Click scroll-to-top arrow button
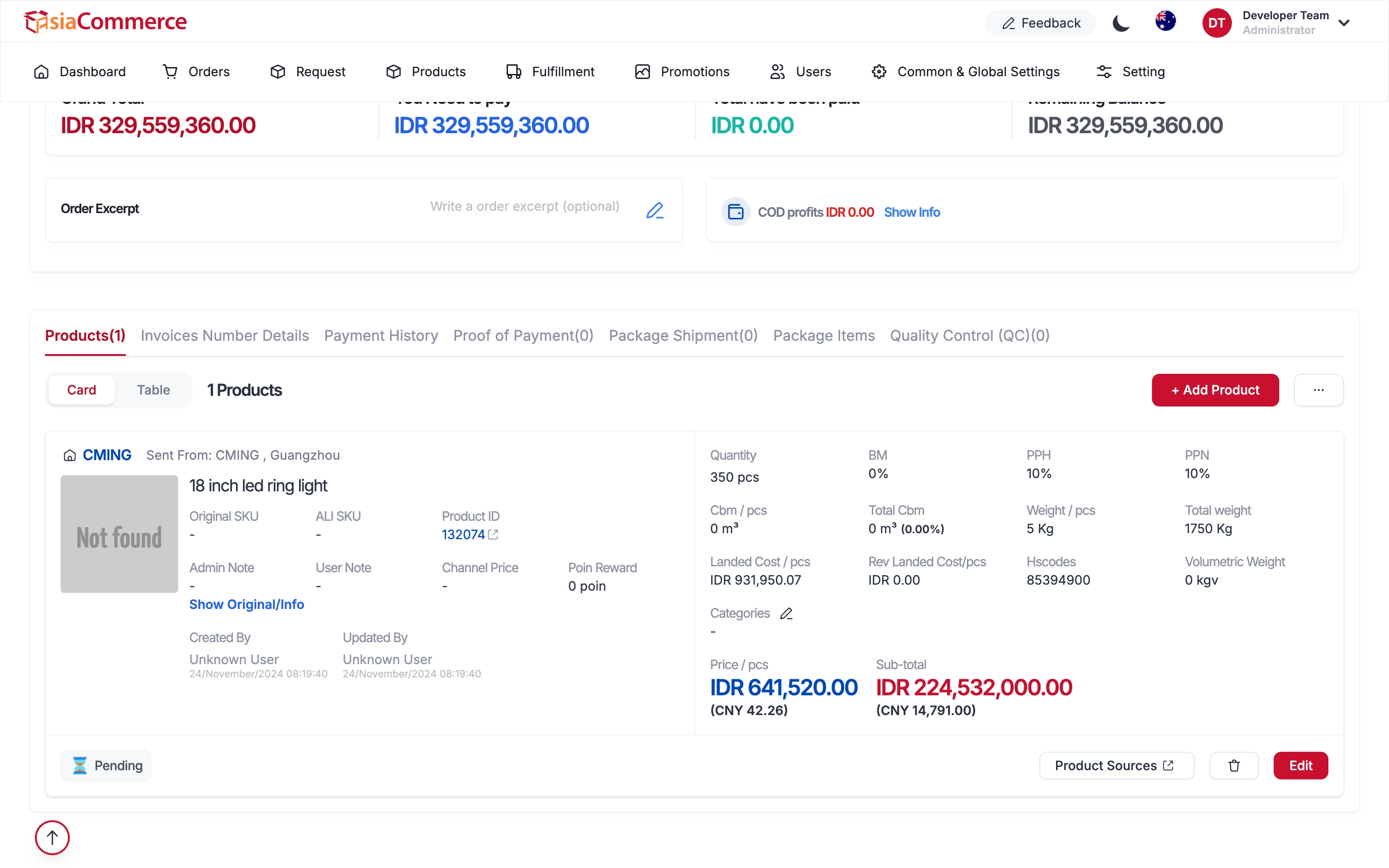The width and height of the screenshot is (1389, 868). 52,838
